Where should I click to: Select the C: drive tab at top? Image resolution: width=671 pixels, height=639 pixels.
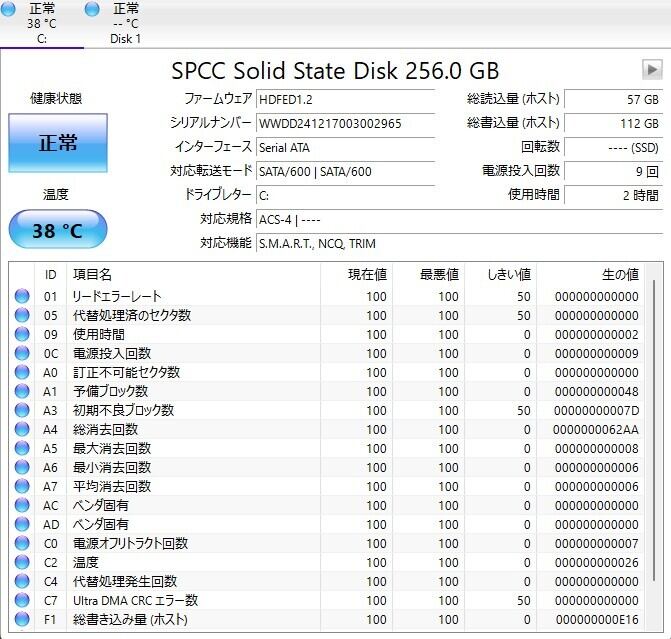pyautogui.click(x=42, y=24)
